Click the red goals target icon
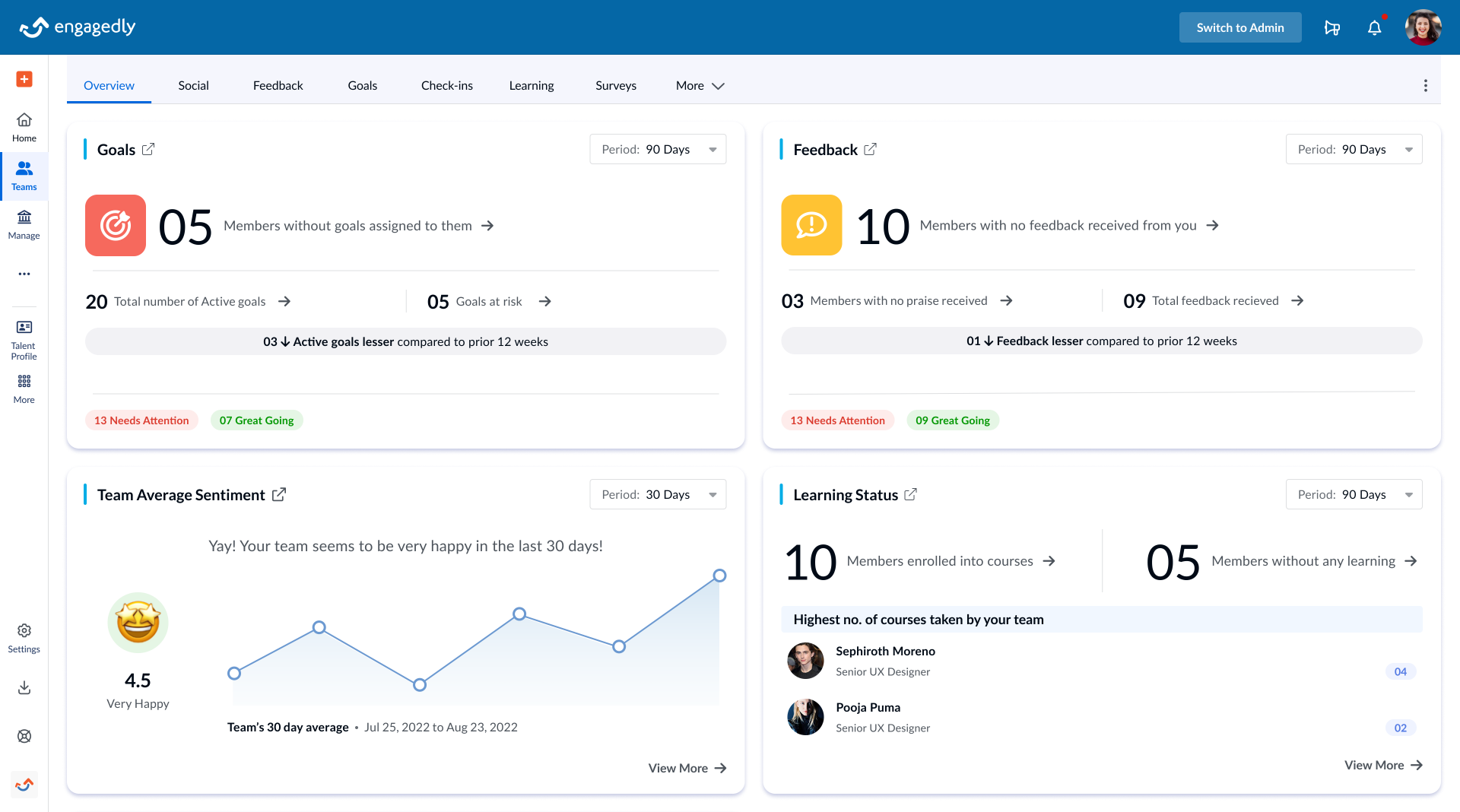Screen dimensions: 1460x812 pos(116,225)
